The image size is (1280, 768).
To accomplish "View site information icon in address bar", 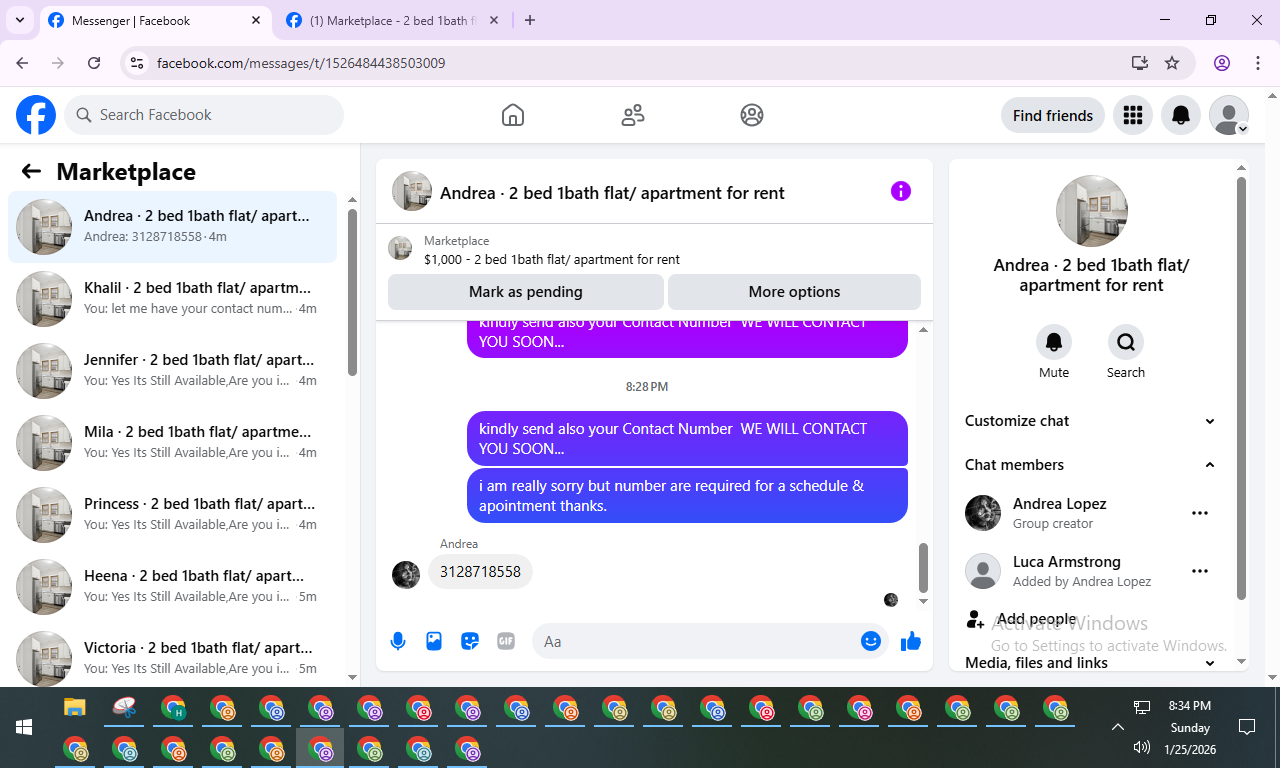I will 138,63.
